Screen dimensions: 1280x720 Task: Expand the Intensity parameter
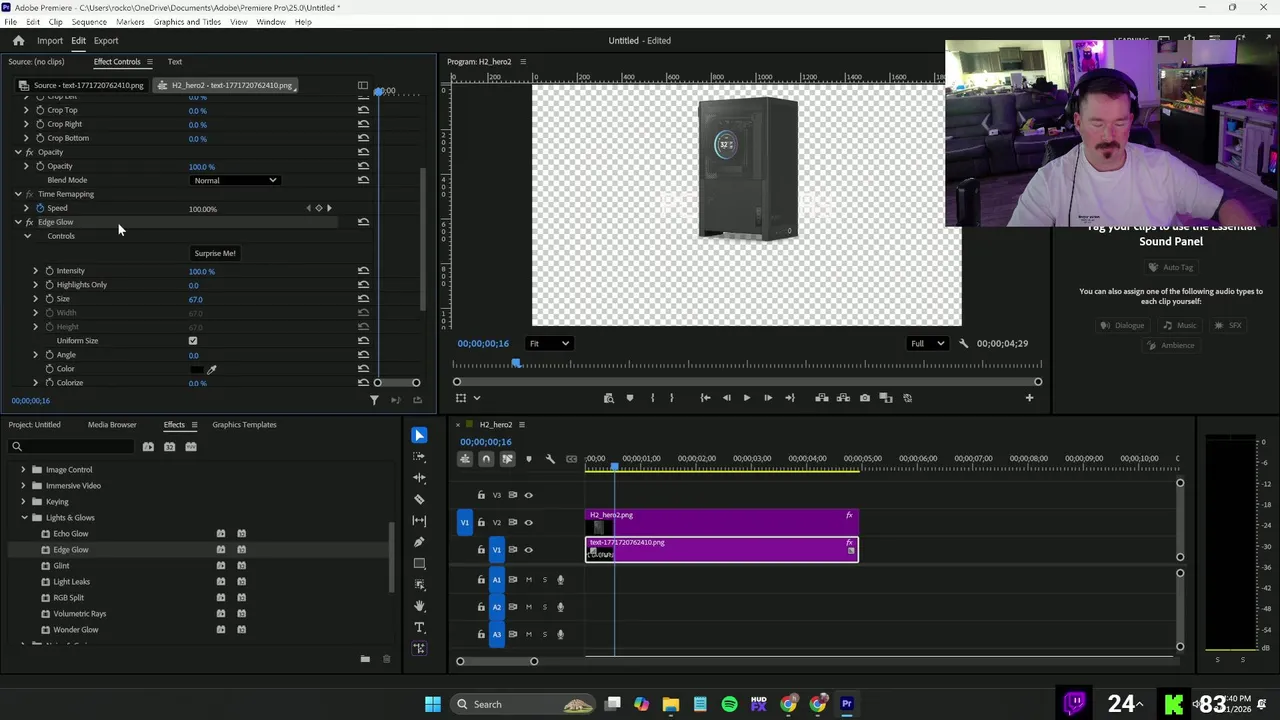[35, 271]
